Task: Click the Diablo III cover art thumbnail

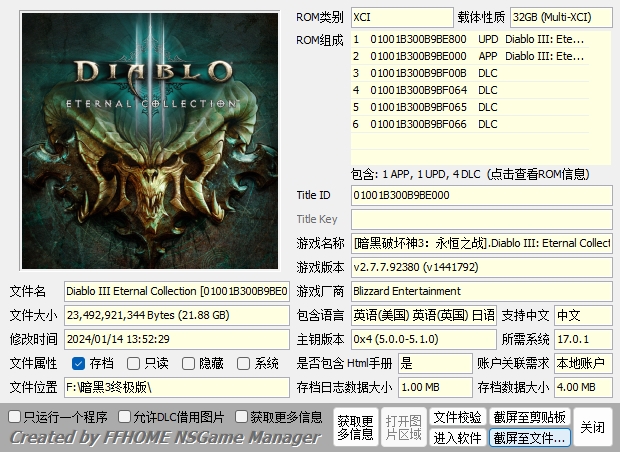Action: 150,141
